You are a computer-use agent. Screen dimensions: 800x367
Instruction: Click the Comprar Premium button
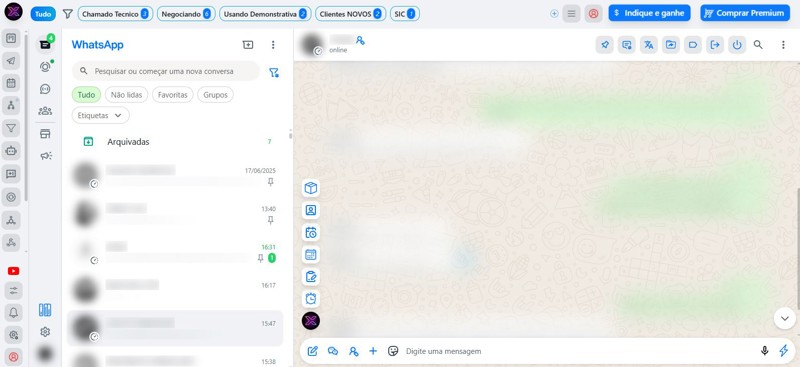pyautogui.click(x=745, y=13)
